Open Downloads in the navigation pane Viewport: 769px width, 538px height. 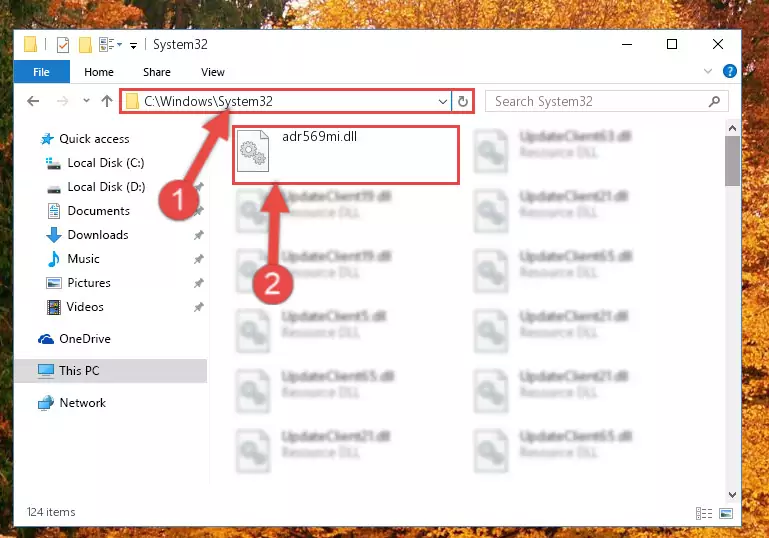pyautogui.click(x=98, y=235)
